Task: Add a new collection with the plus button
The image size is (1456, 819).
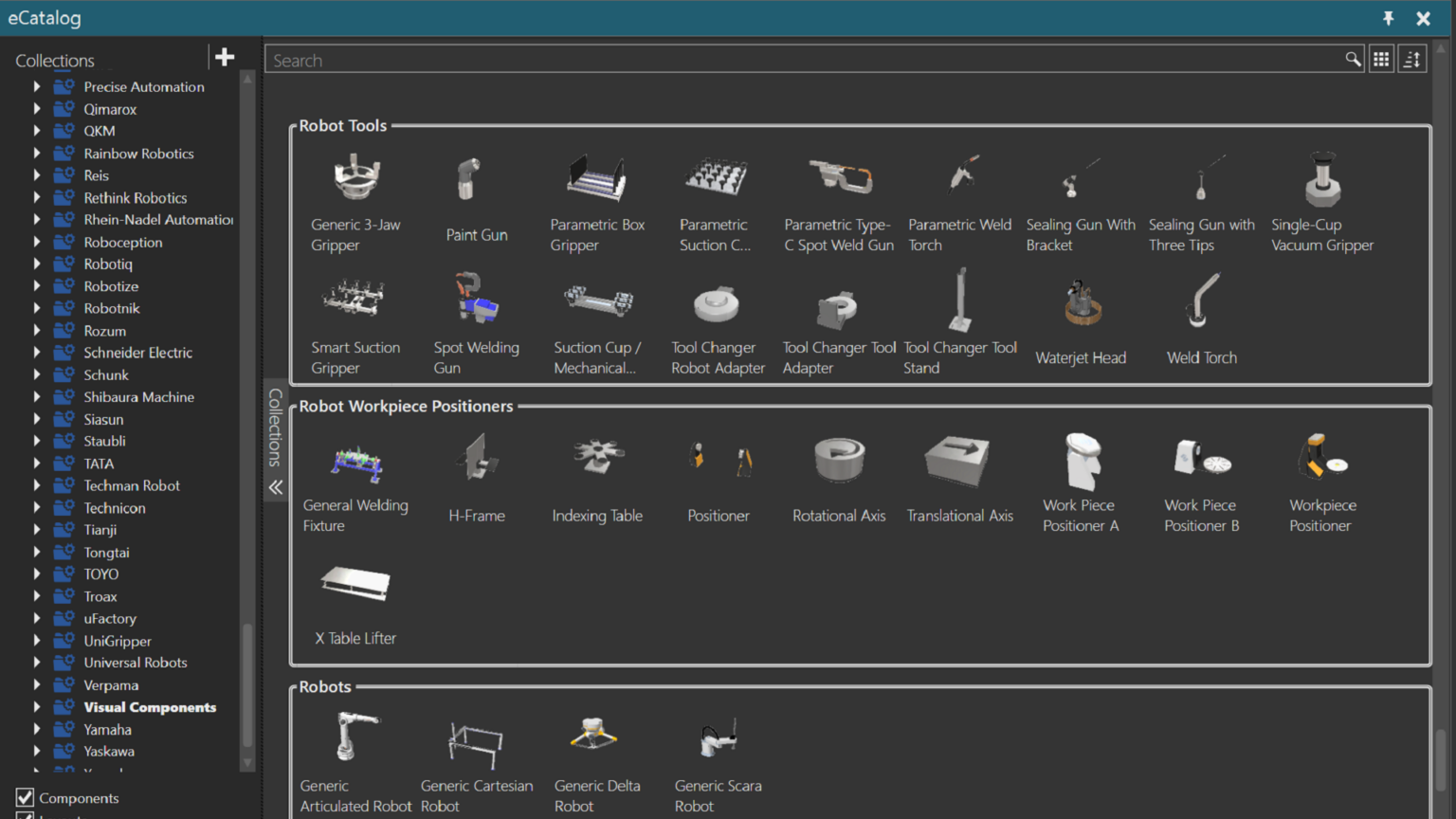Action: click(x=225, y=57)
